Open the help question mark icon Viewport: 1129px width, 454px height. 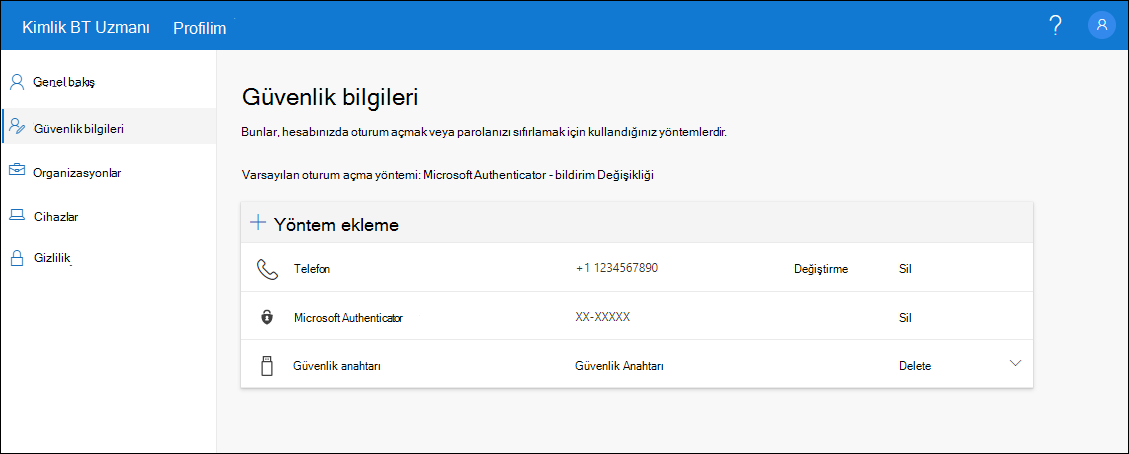click(x=1055, y=26)
